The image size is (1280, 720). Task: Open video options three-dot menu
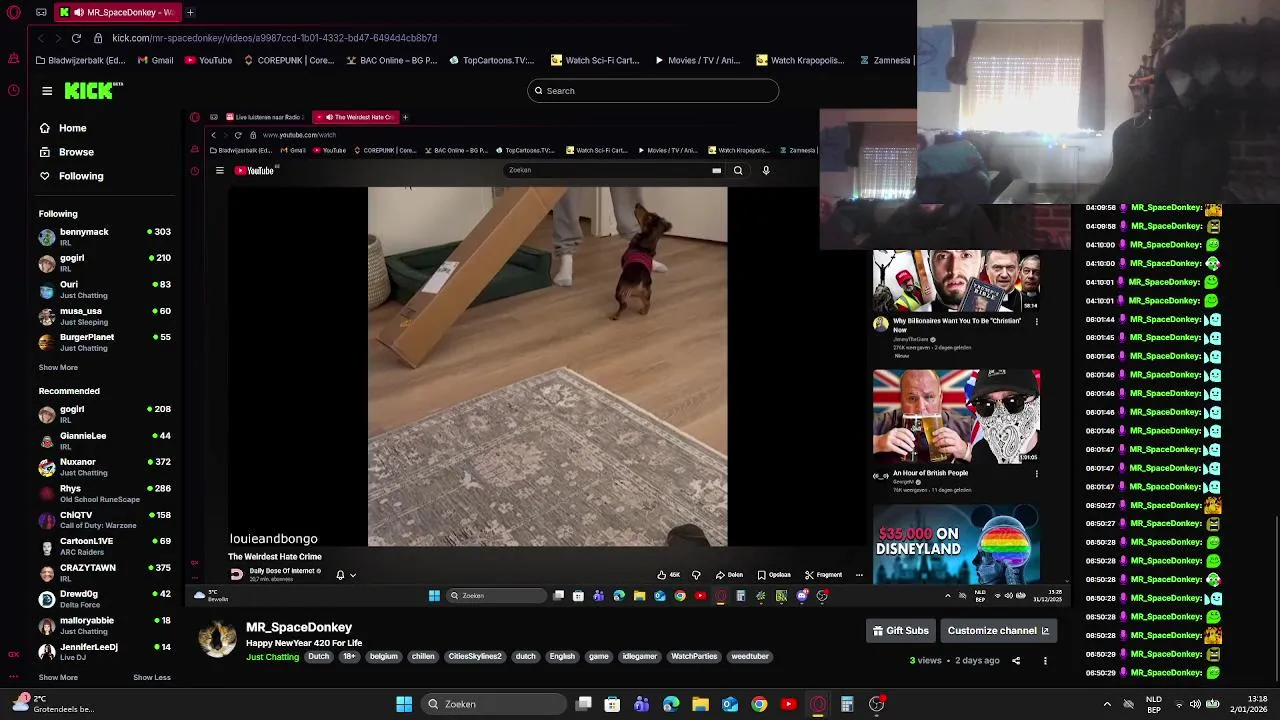pyautogui.click(x=1045, y=661)
